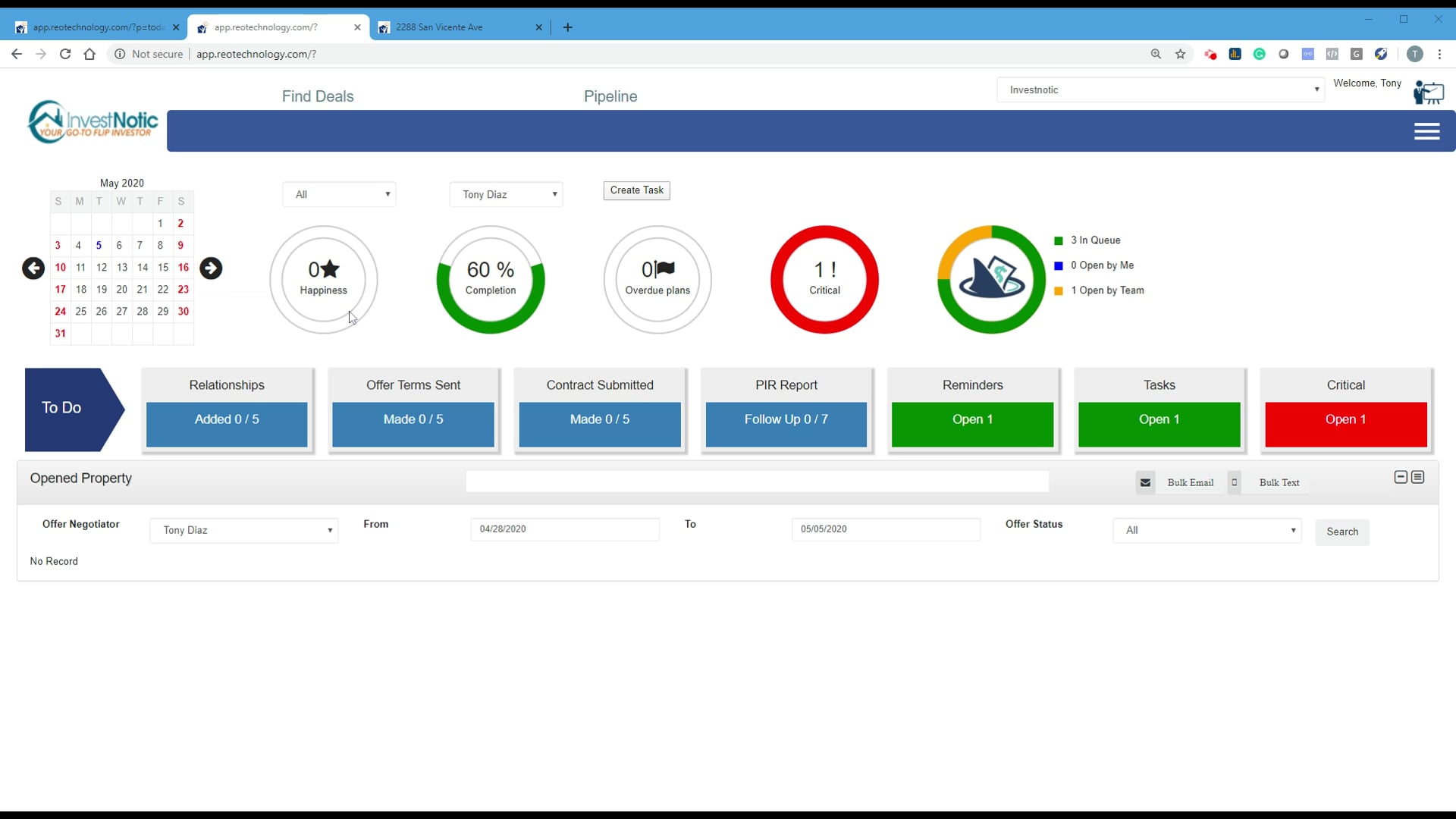The width and height of the screenshot is (1456, 819).
Task: Open the Find Deals menu
Action: coord(318,96)
